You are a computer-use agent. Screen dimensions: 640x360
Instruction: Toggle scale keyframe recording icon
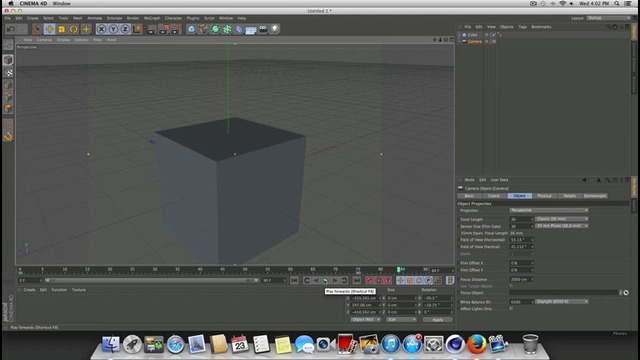click(x=410, y=280)
